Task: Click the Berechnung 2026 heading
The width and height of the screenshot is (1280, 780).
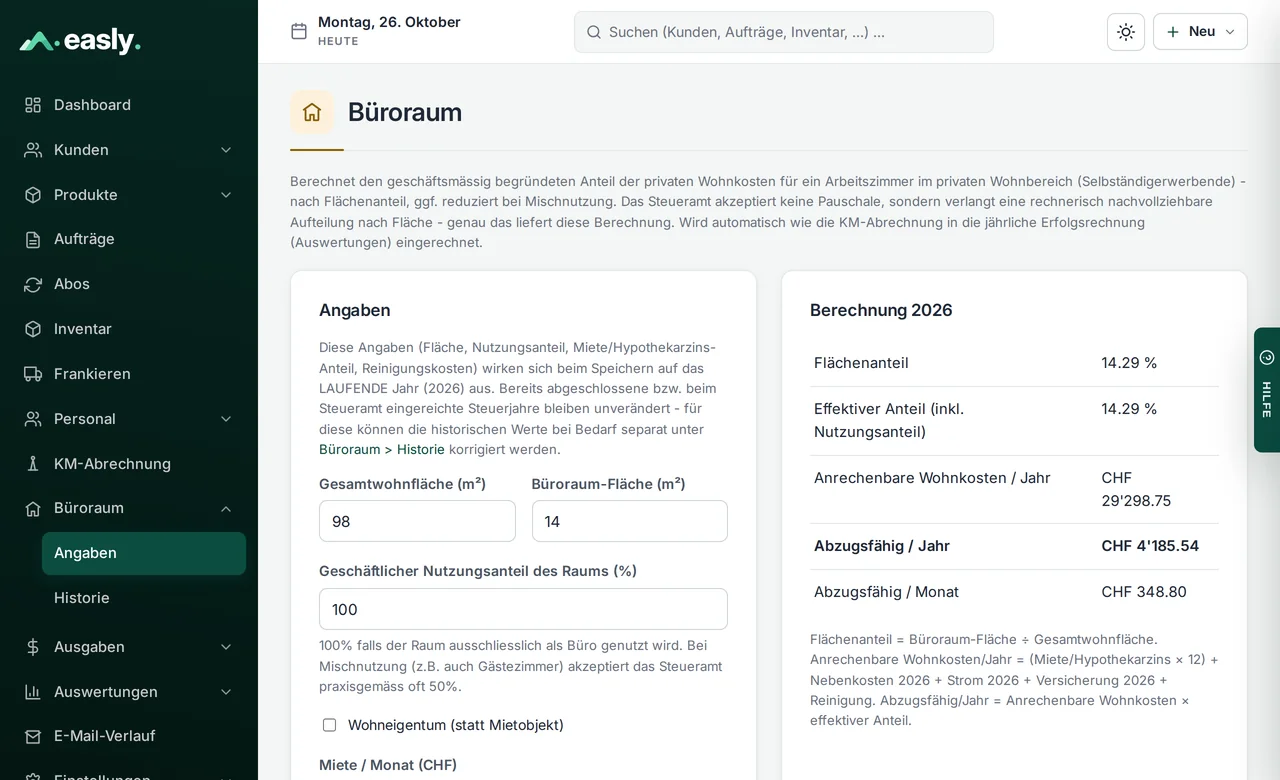Action: point(881,310)
